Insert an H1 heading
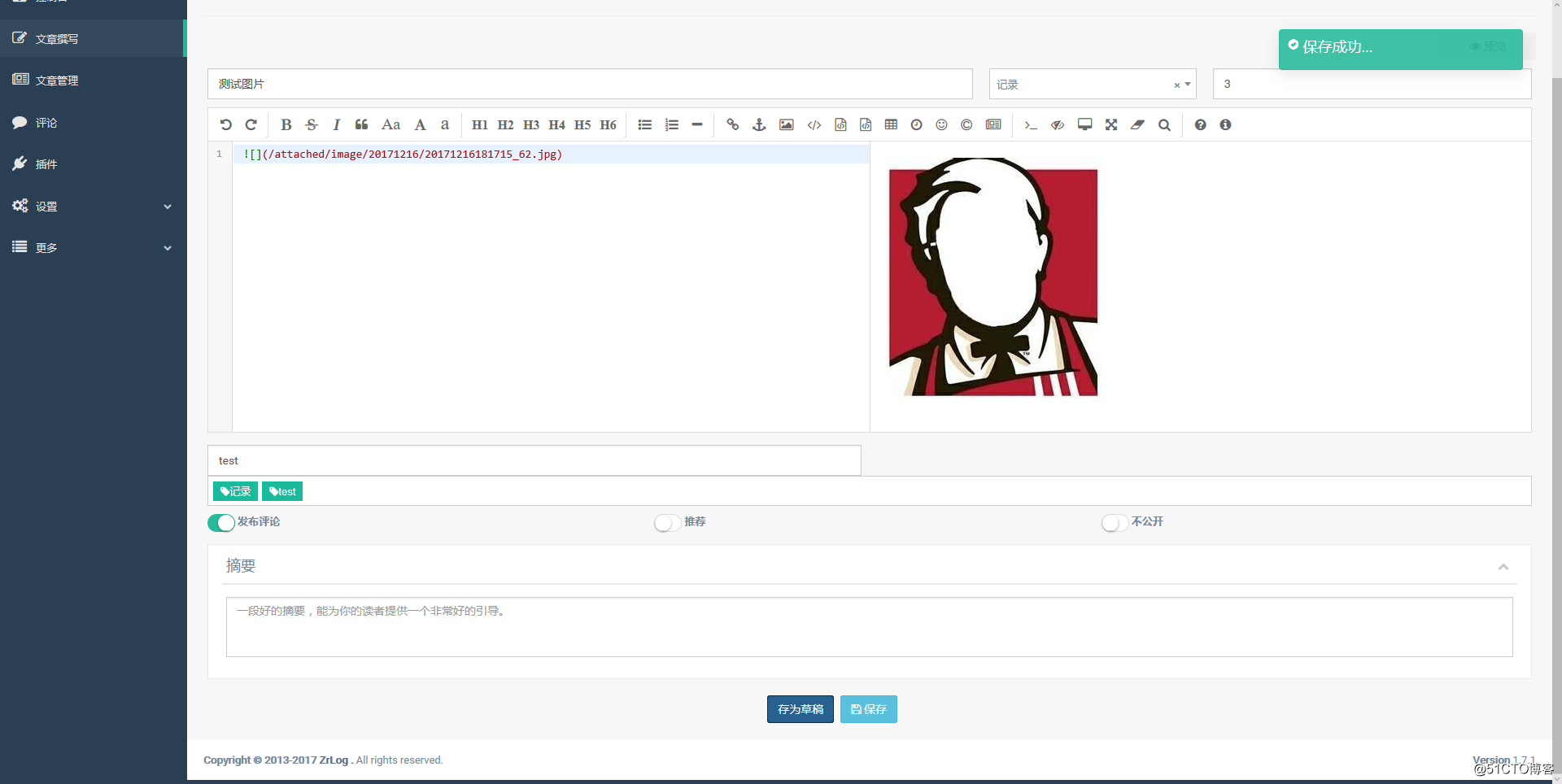Image resolution: width=1562 pixels, height=784 pixels. pyautogui.click(x=479, y=124)
